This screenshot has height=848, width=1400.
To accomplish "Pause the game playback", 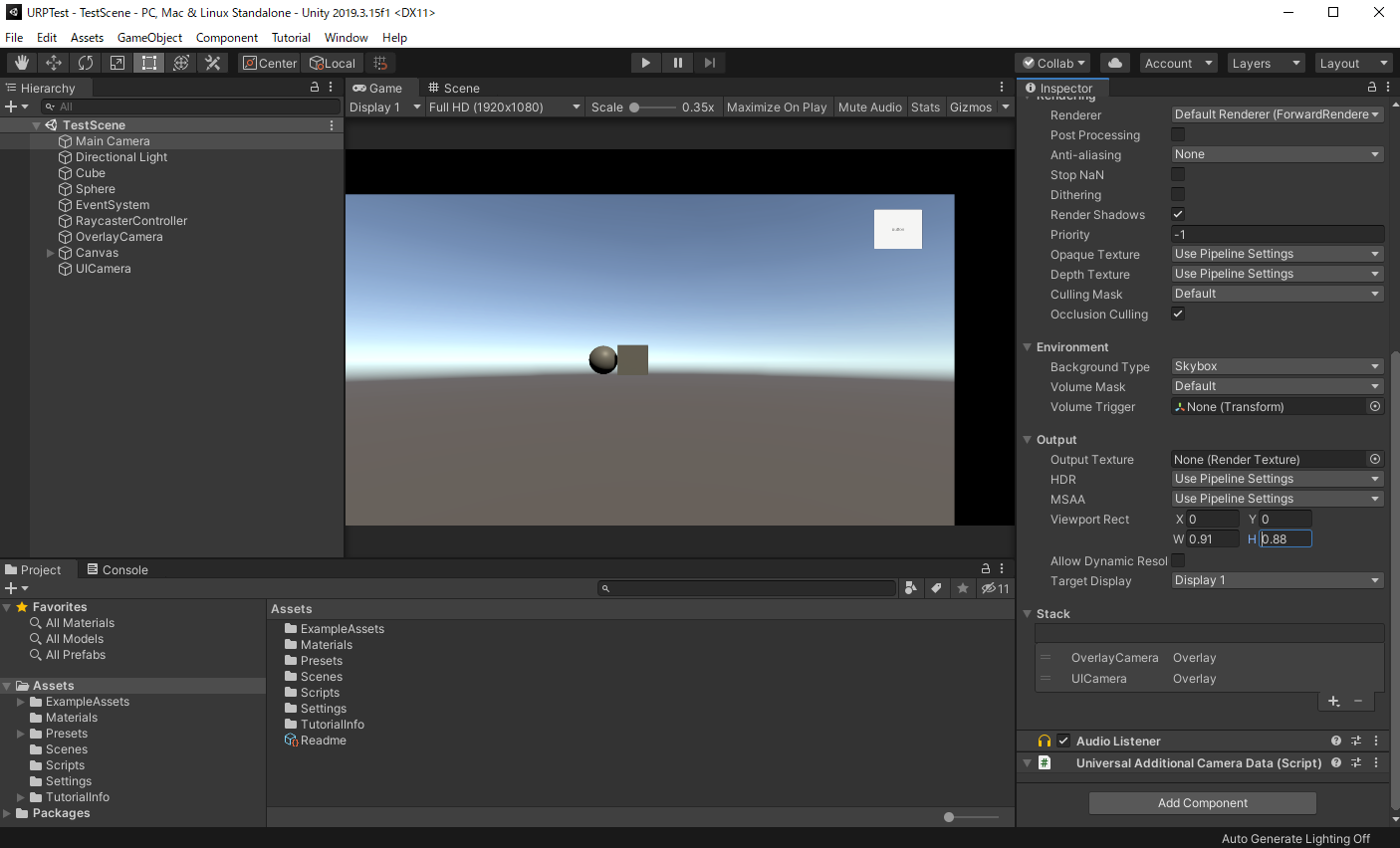I will tap(677, 63).
